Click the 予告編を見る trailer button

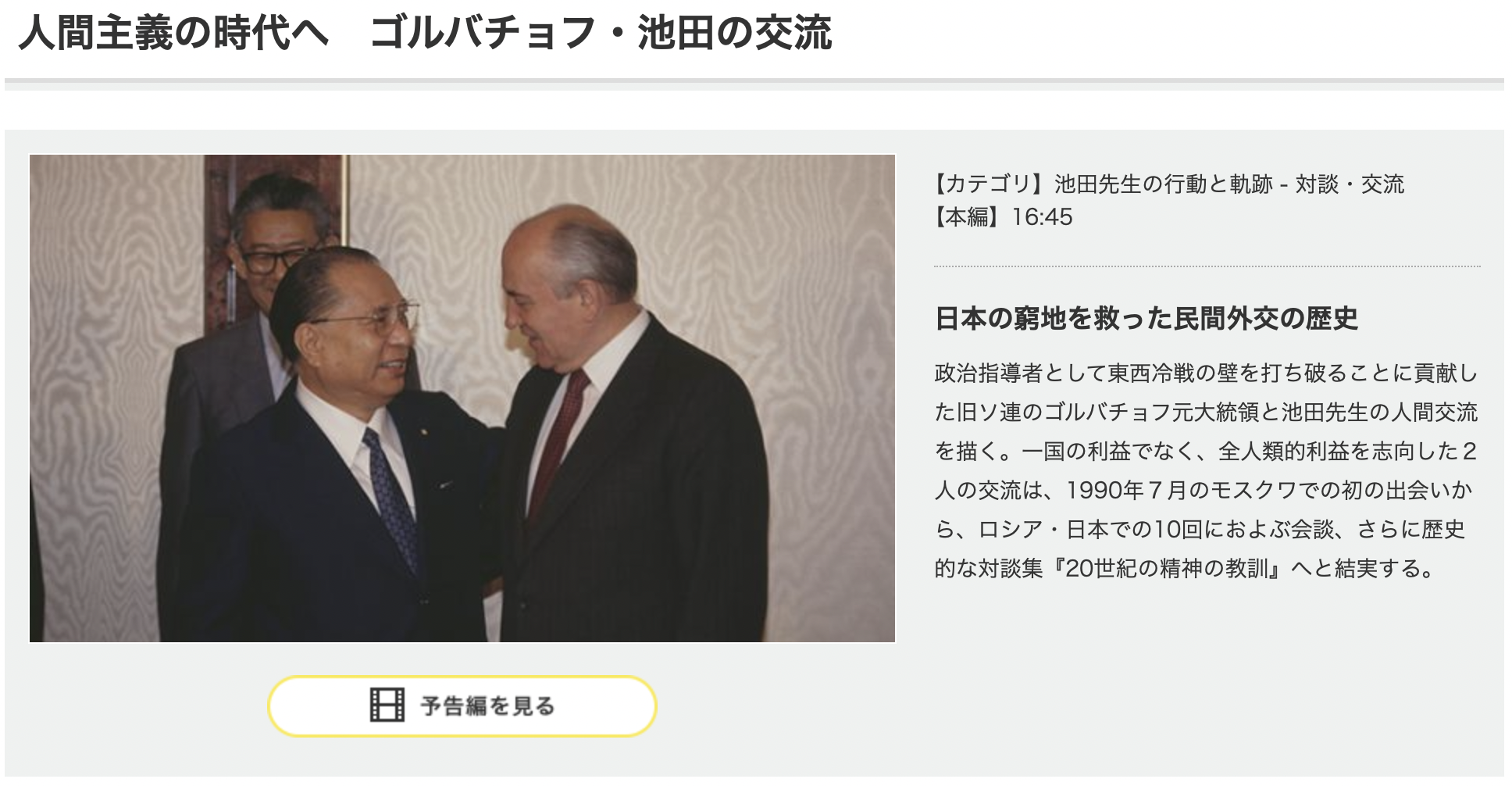click(x=462, y=706)
